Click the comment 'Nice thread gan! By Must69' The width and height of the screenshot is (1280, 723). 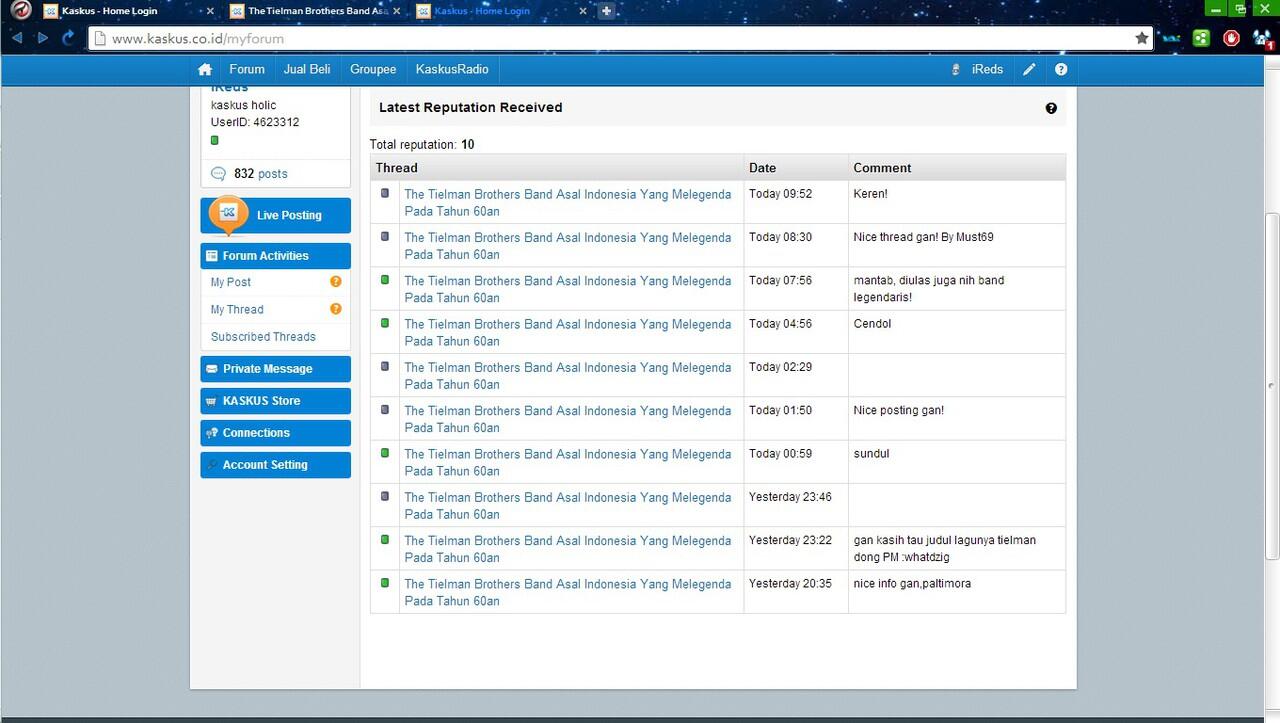[x=923, y=237]
